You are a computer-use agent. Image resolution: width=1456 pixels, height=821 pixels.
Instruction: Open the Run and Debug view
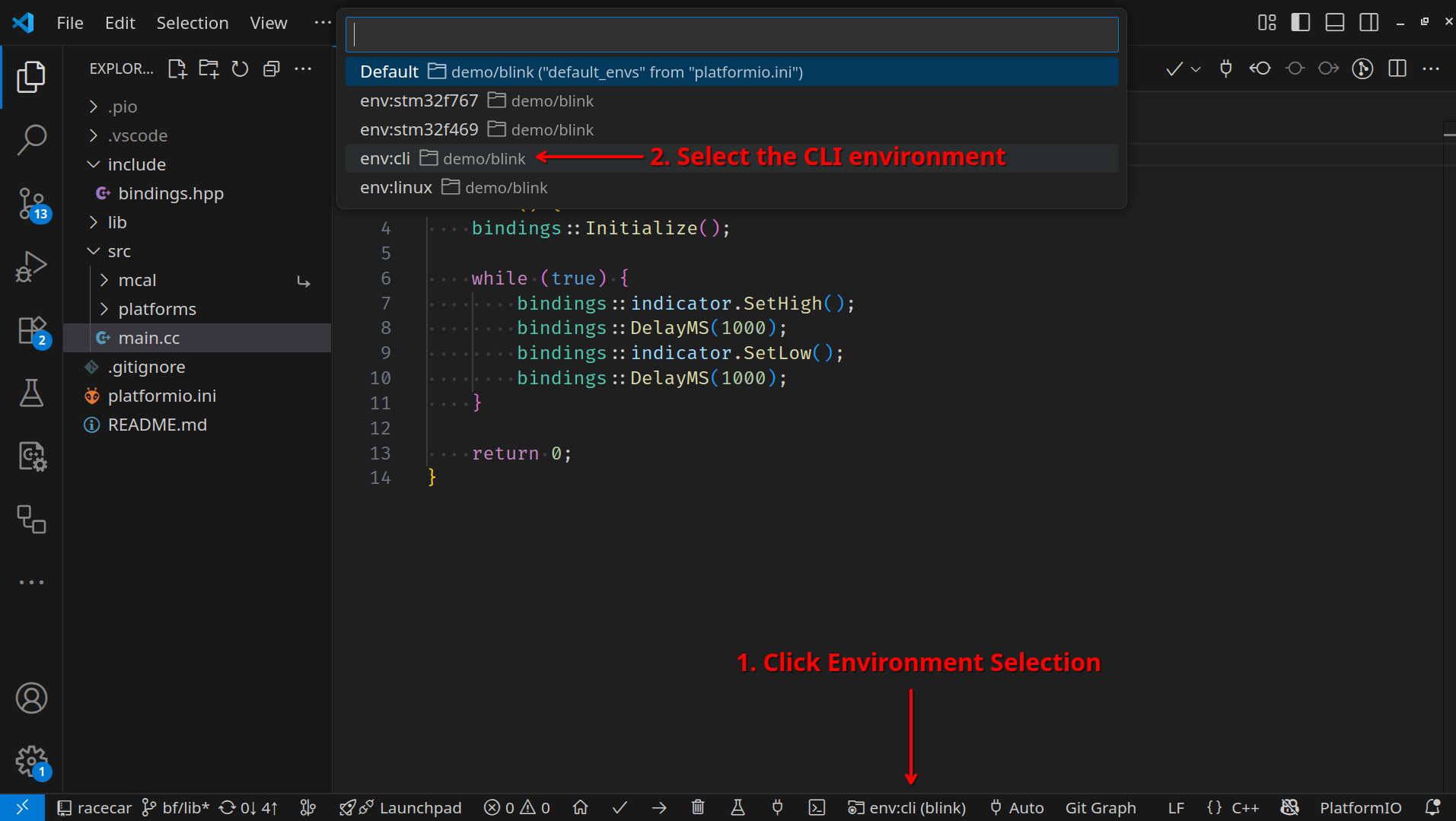click(31, 267)
